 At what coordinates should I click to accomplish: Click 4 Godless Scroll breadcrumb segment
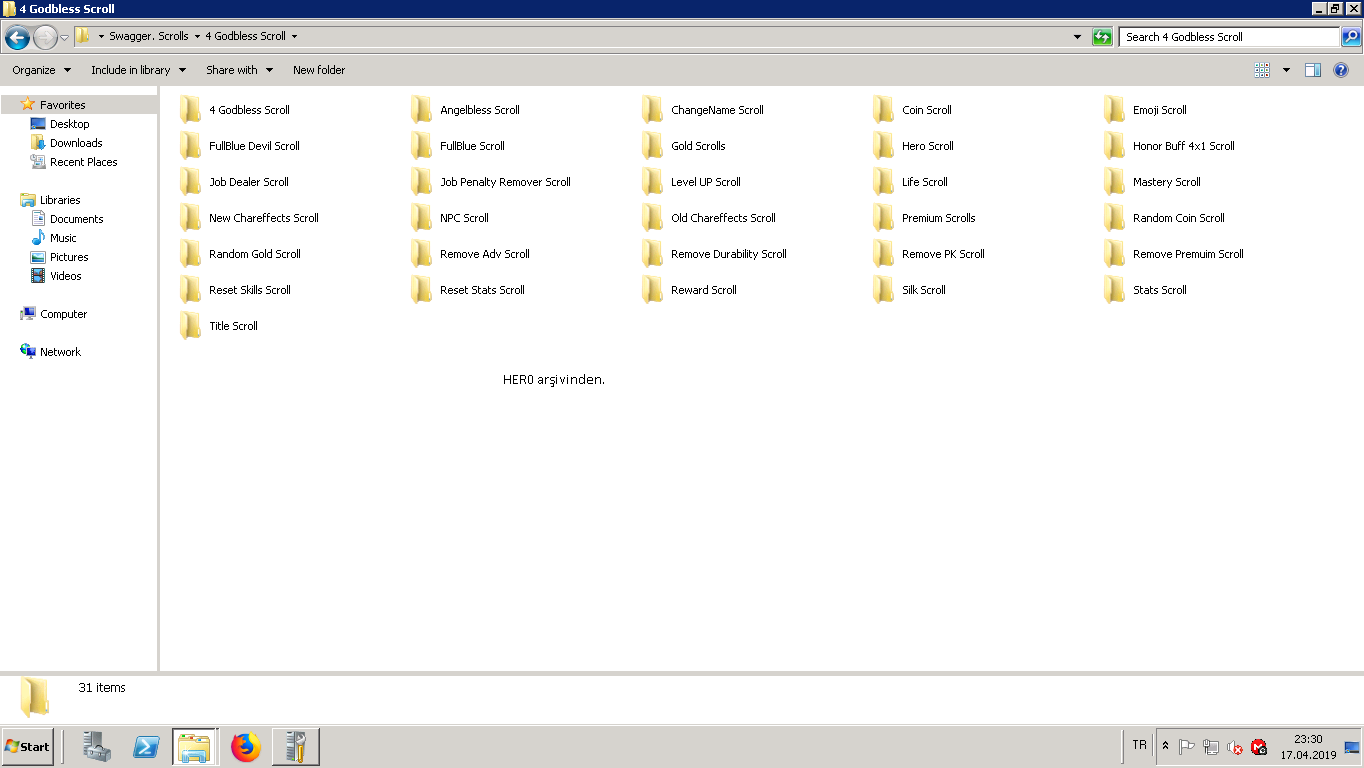tap(245, 36)
